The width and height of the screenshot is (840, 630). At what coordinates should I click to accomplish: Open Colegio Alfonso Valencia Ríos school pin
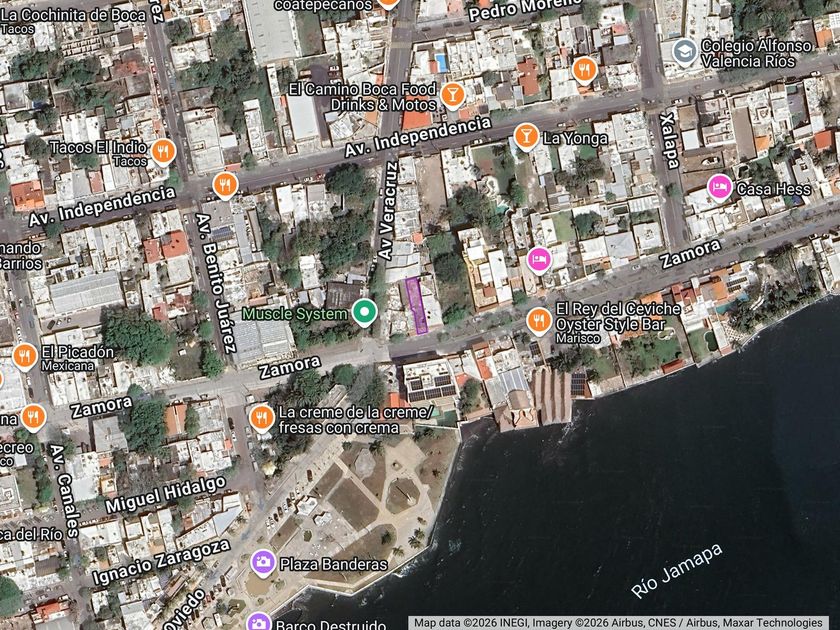[685, 52]
